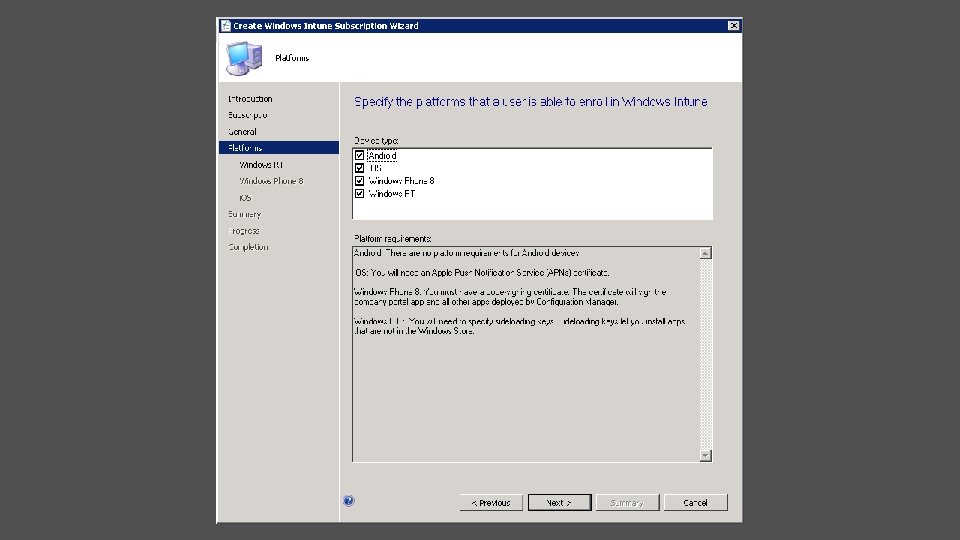This screenshot has height=540, width=960.
Task: Select the Completion step in sidebar
Action: 248,247
